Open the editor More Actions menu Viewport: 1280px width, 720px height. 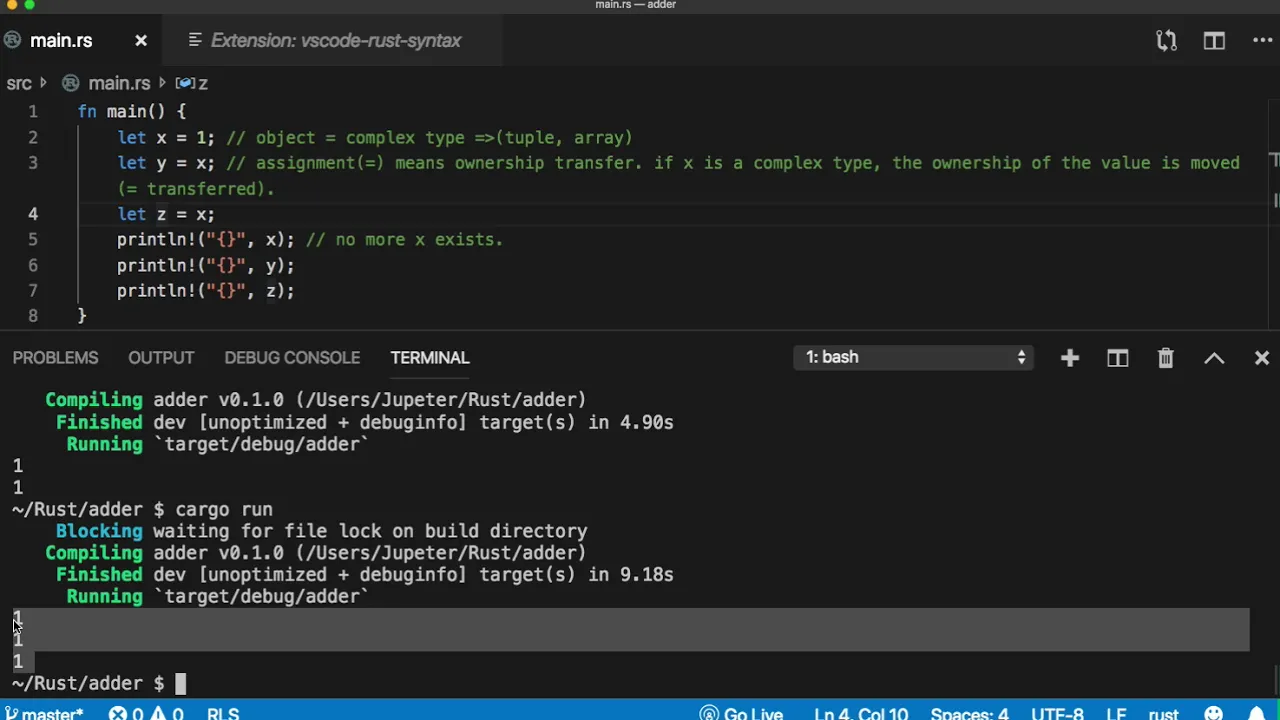[x=1262, y=41]
